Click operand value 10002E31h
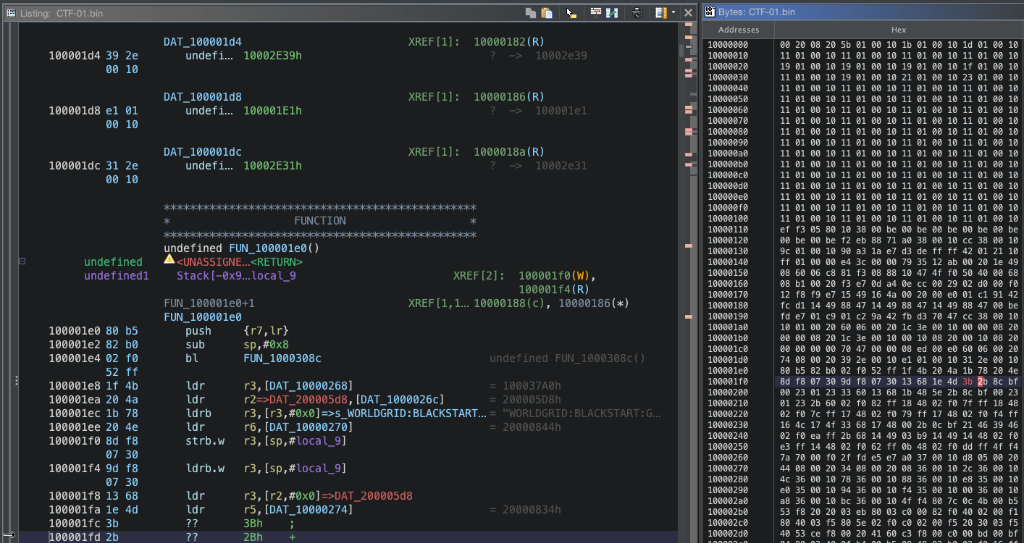Screen dimensions: 1024x543 click(272, 165)
